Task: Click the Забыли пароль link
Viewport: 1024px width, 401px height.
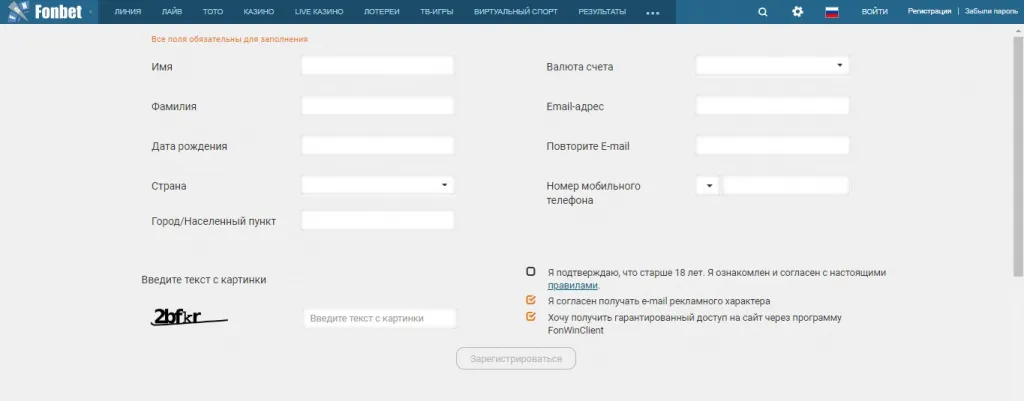Action: pos(991,12)
